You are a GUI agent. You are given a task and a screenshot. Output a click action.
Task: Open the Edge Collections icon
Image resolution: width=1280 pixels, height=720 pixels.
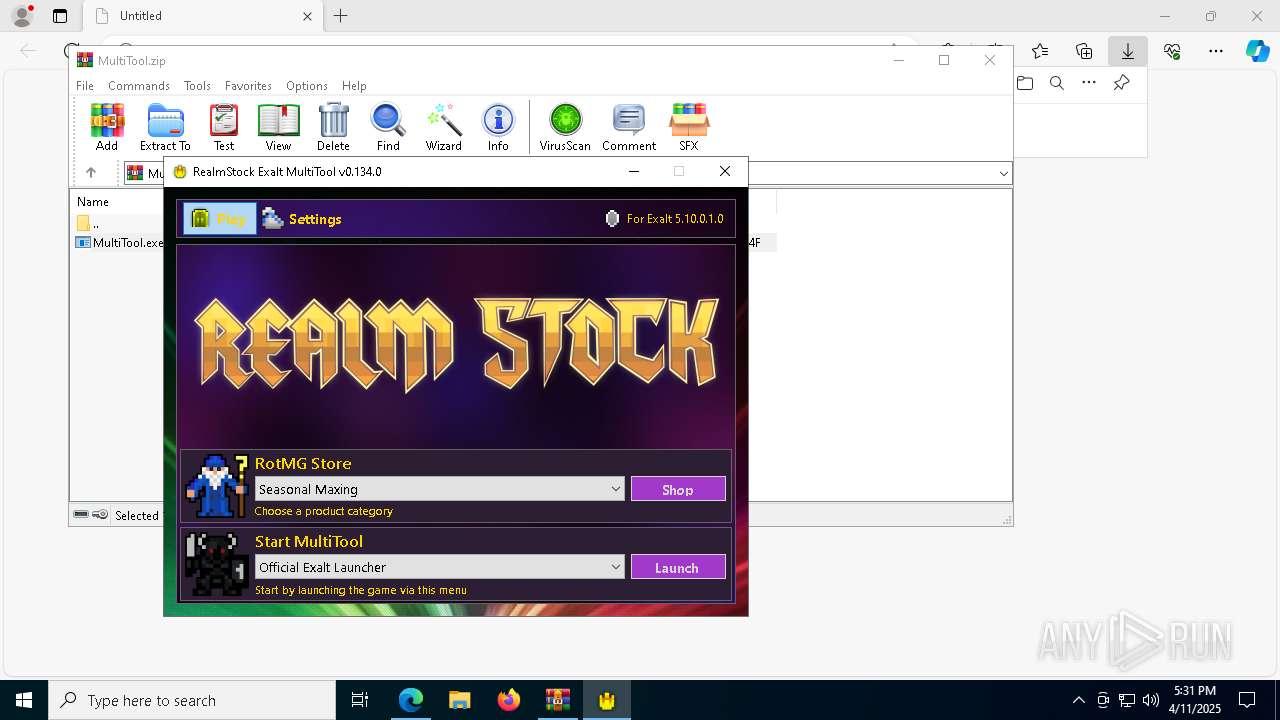[x=1084, y=51]
